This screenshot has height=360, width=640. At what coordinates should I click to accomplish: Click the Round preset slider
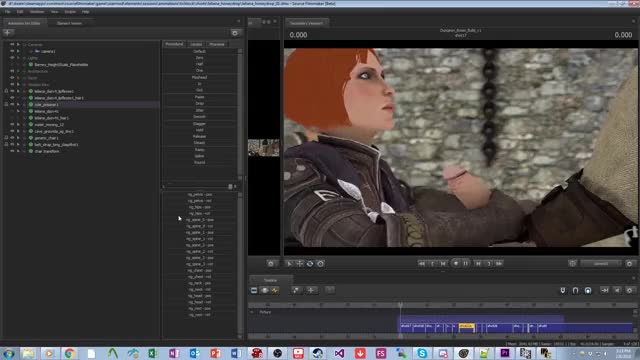pyautogui.click(x=200, y=162)
